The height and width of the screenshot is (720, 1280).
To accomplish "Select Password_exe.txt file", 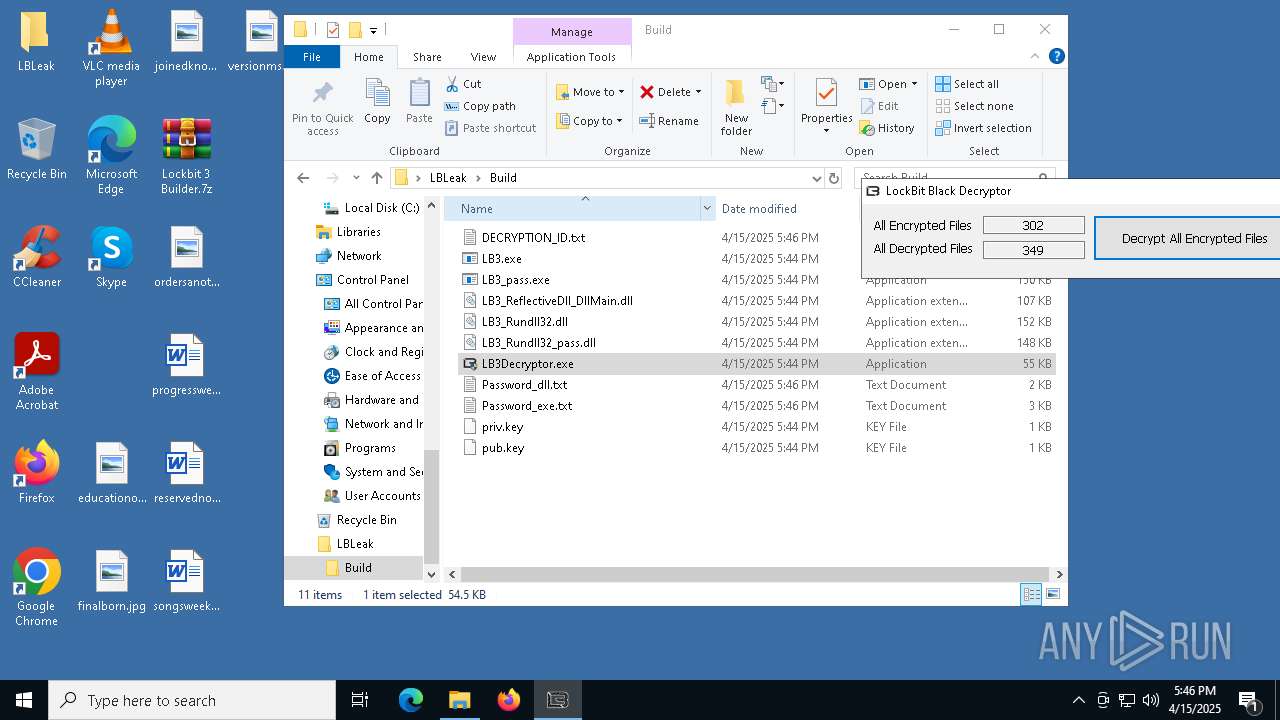I will tap(527, 406).
